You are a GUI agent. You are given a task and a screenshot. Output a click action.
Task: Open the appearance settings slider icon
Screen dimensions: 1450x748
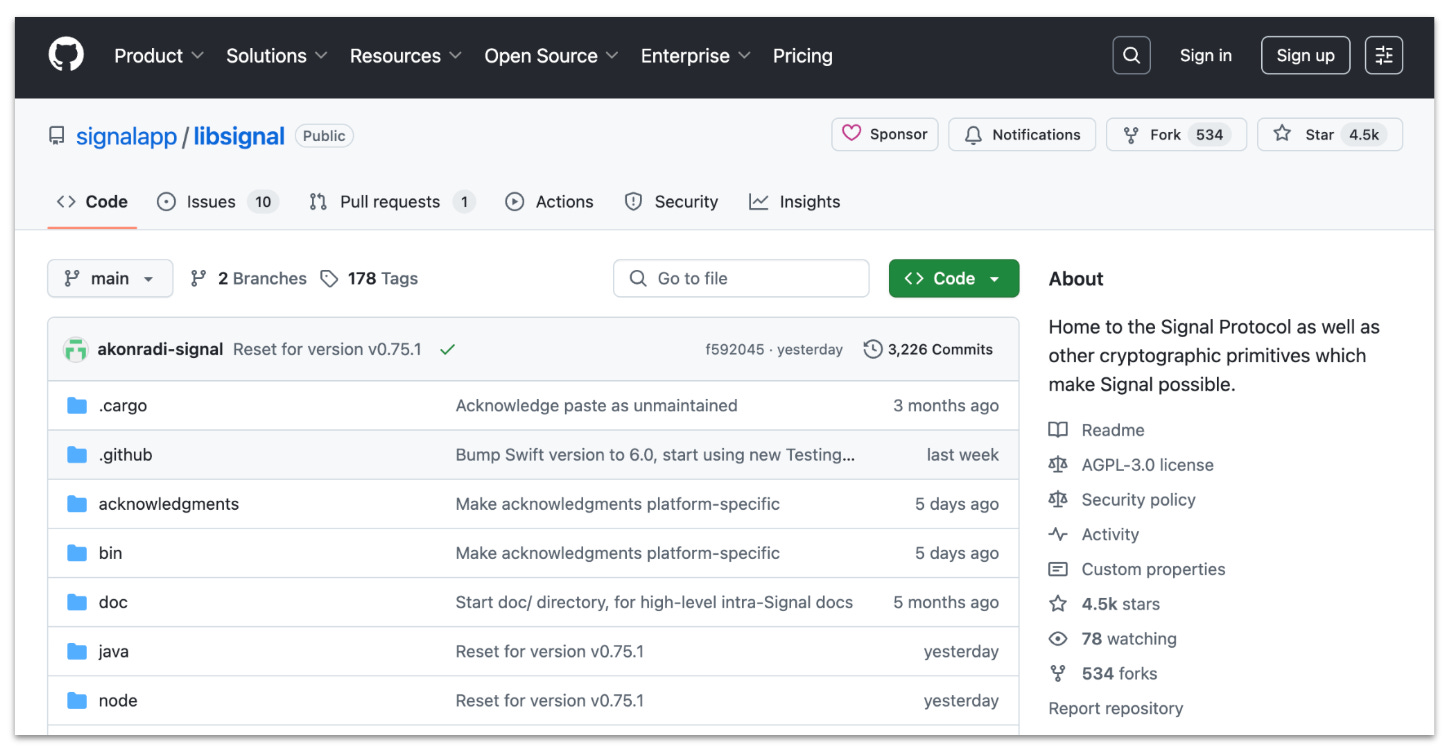1384,56
